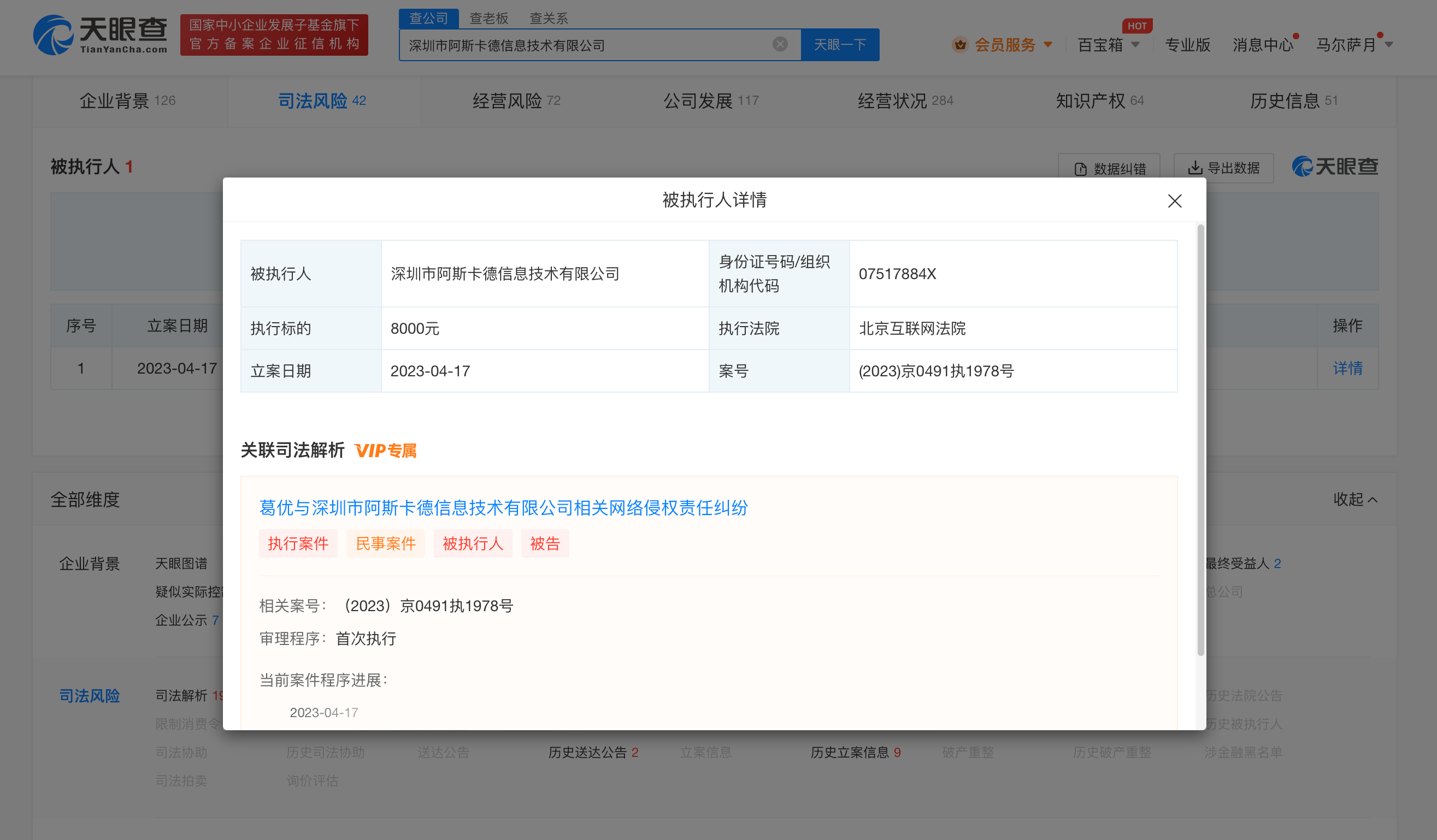Click the 被告 tag
Image resolution: width=1437 pixels, height=840 pixels.
tap(545, 543)
